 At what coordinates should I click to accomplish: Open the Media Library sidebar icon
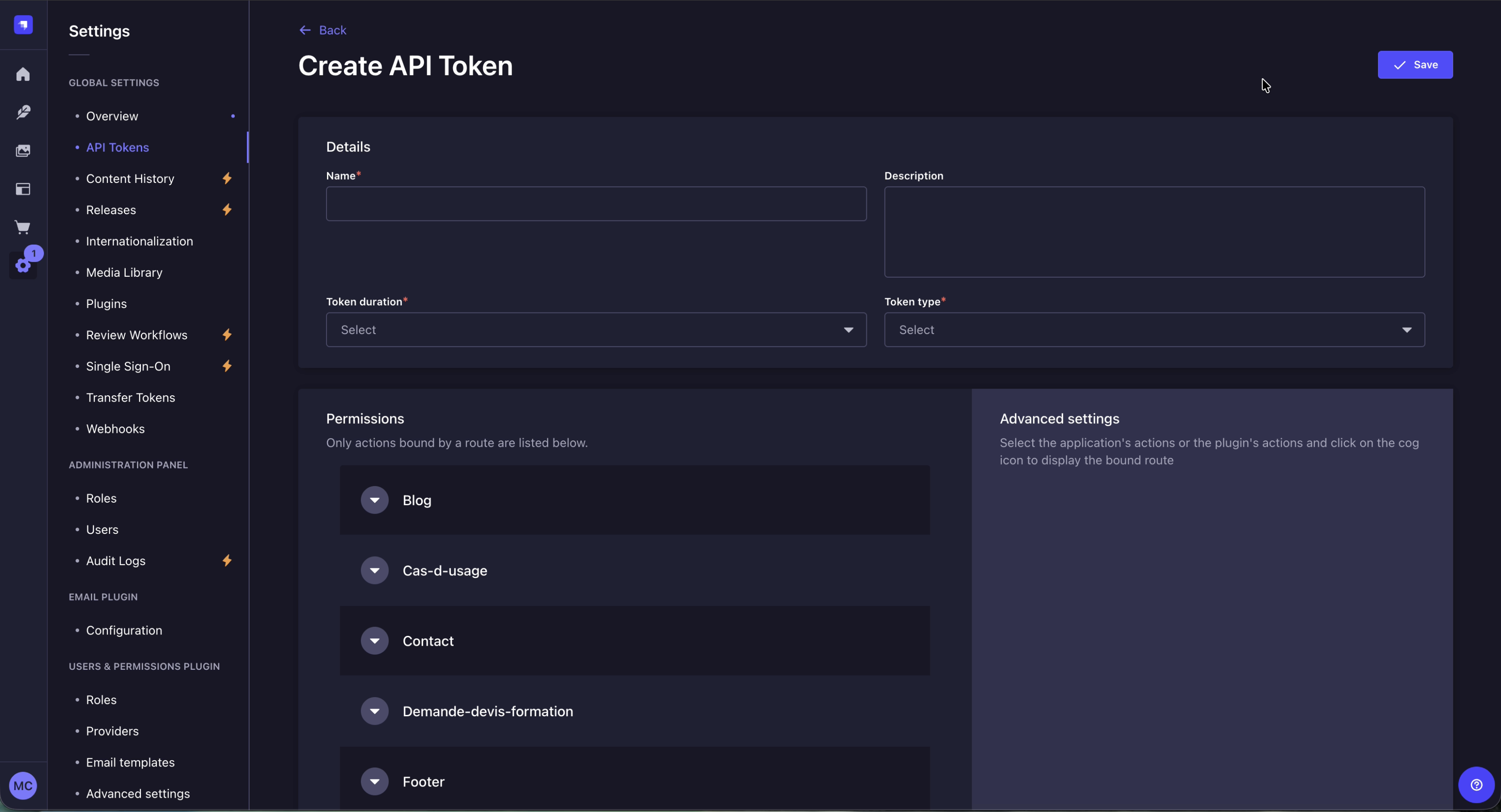click(23, 151)
